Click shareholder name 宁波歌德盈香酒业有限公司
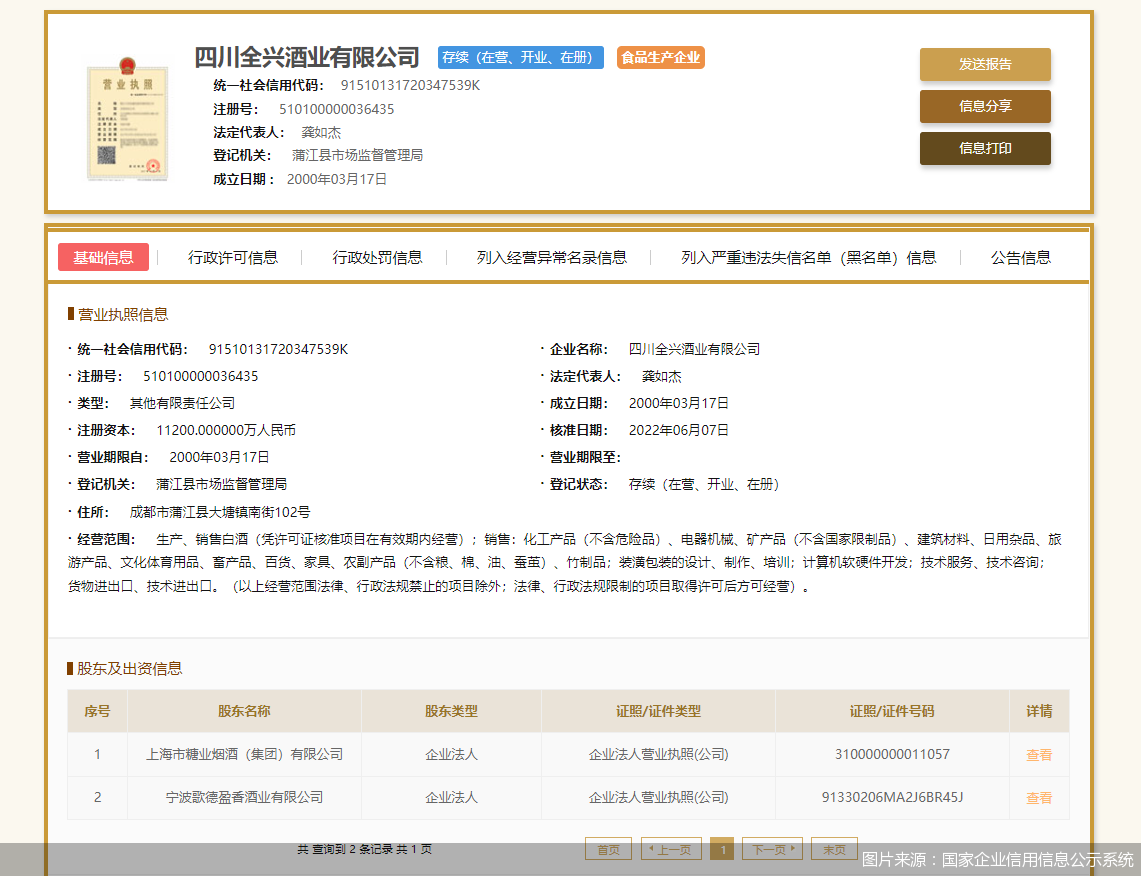Screen dimensions: 1141x876 click(244, 797)
